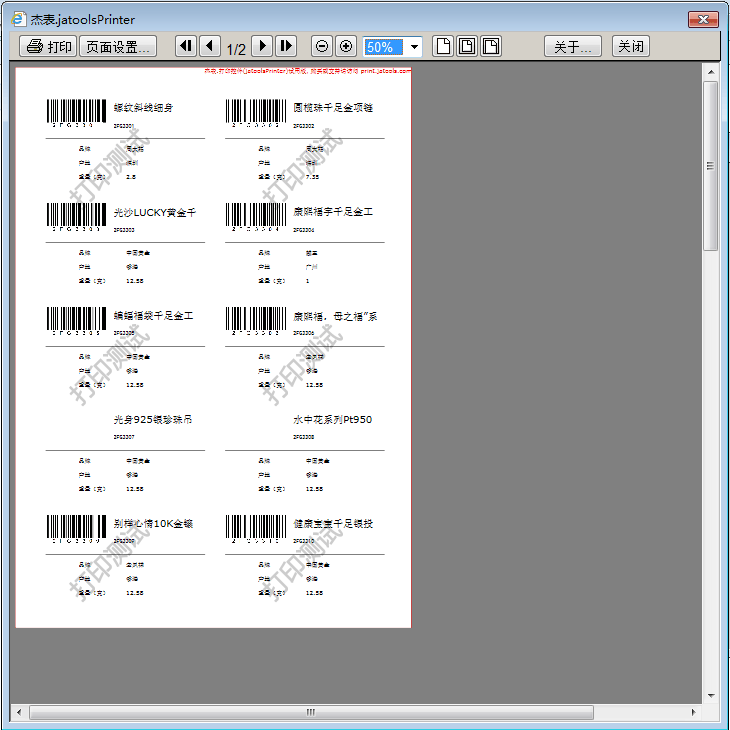Click vertical scrollbar up arrow

(710, 72)
